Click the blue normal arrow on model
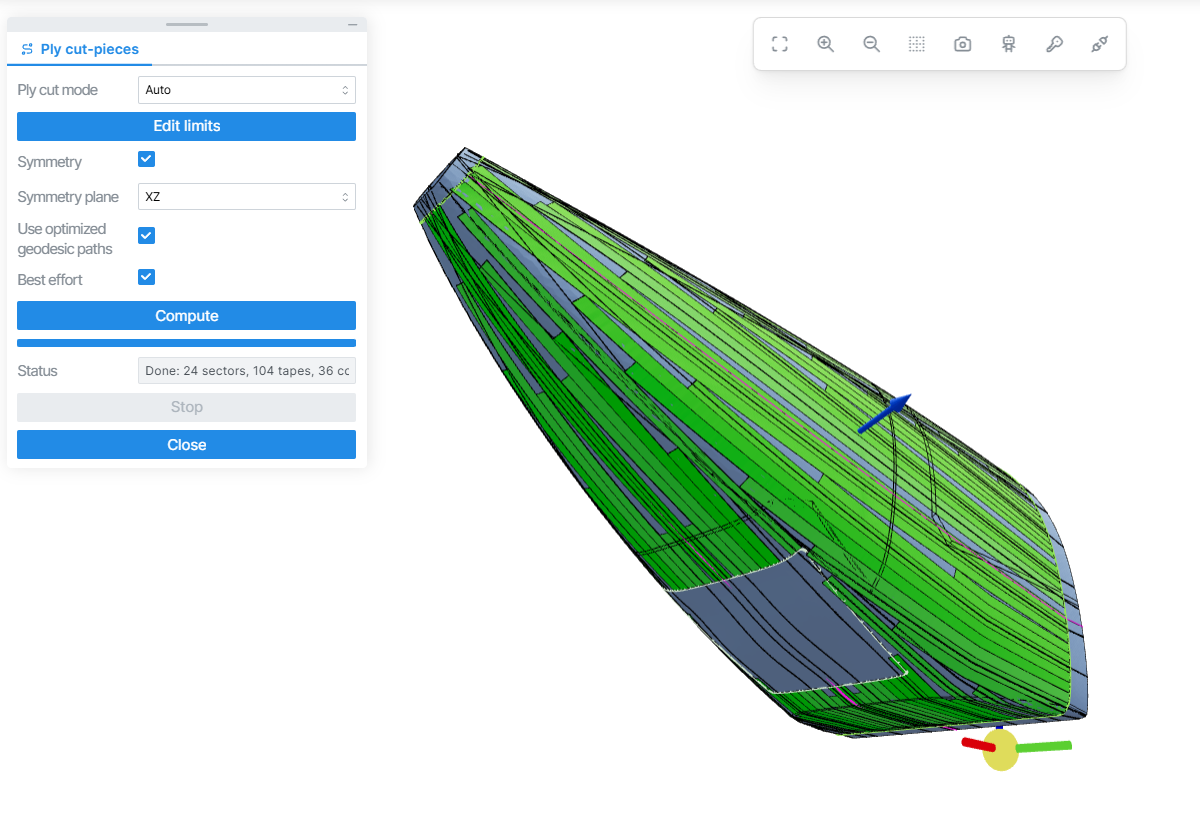The height and width of the screenshot is (816, 1200). [885, 413]
